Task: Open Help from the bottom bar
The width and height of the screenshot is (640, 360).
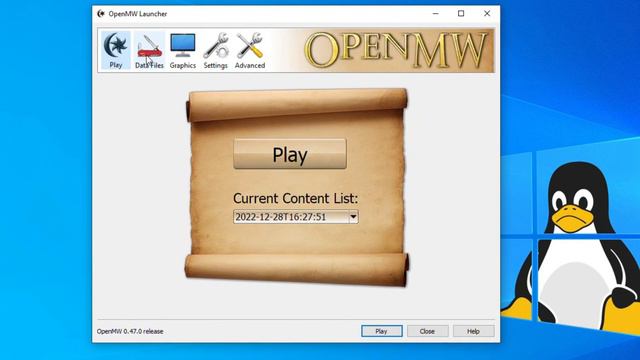Action: [x=473, y=331]
